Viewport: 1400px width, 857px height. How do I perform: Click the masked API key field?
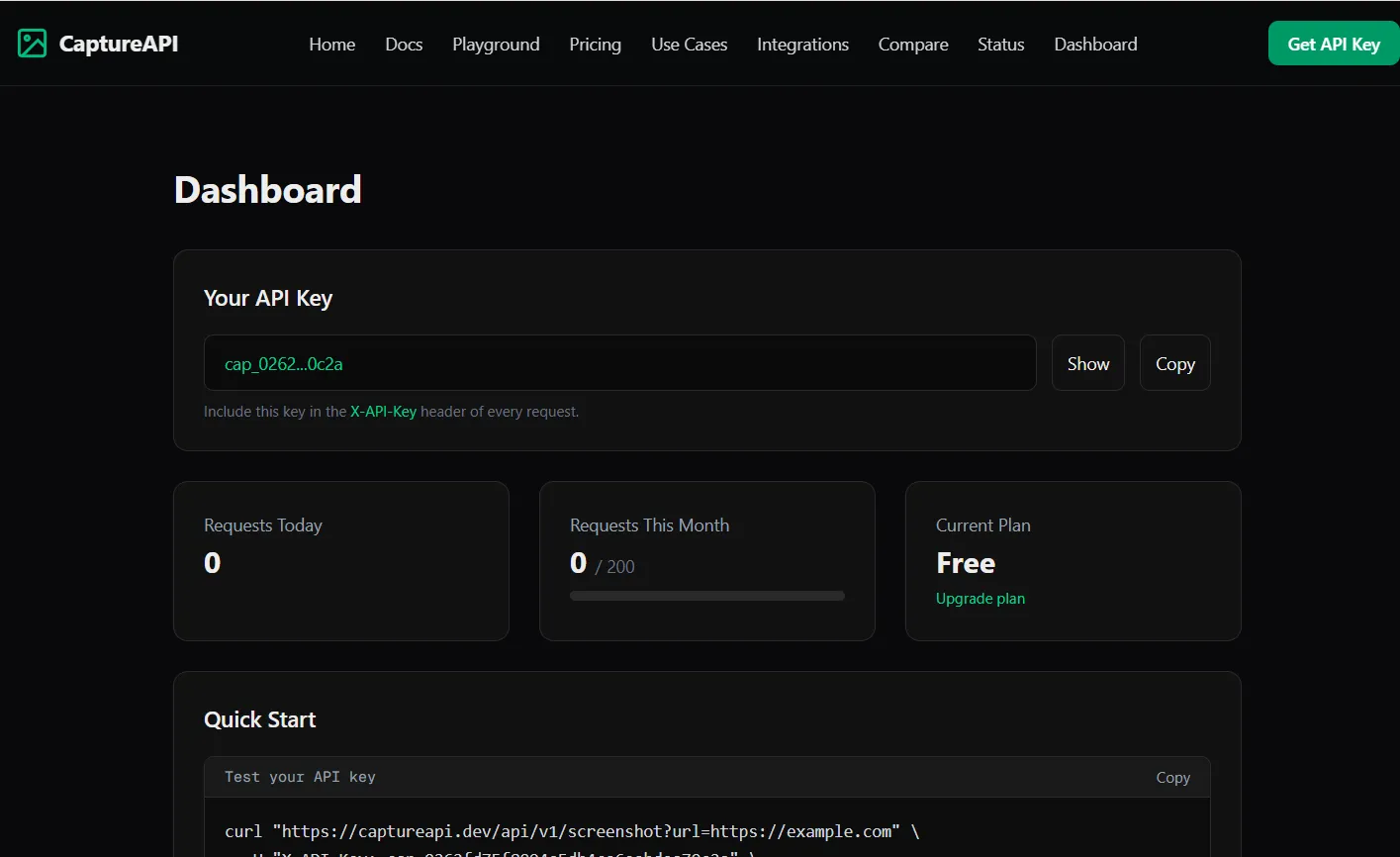619,363
